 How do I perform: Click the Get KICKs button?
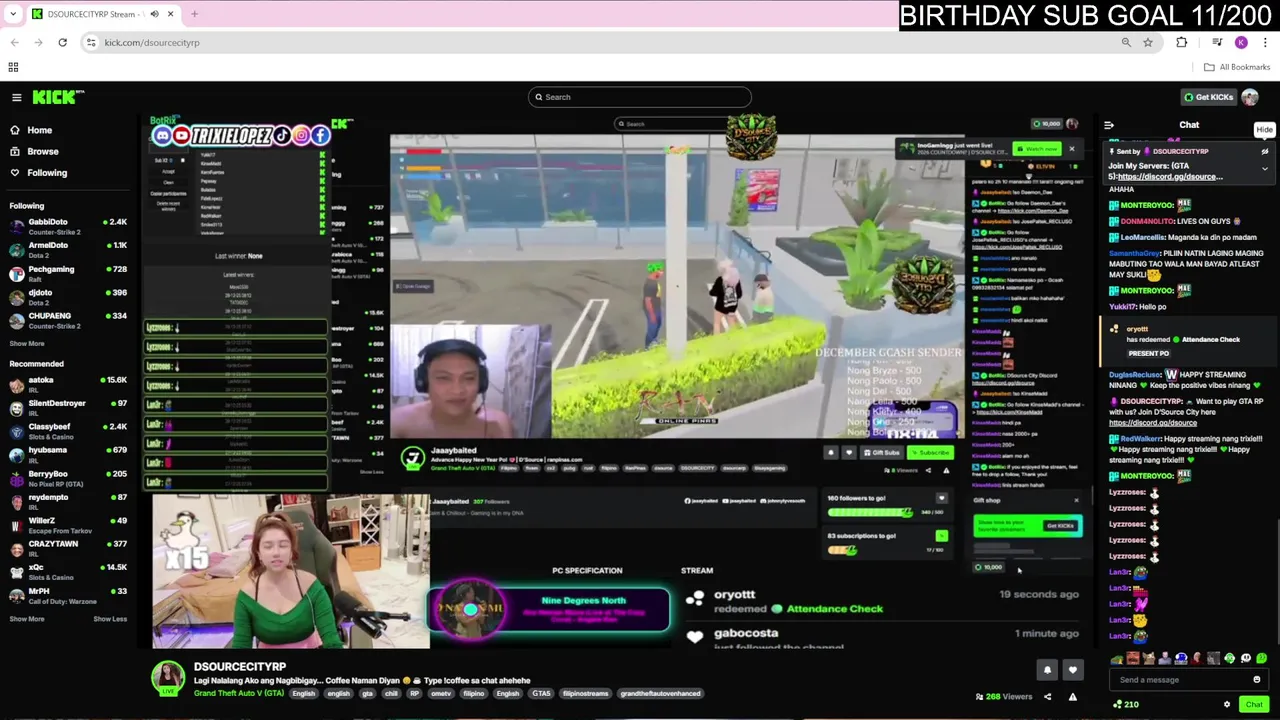(1208, 97)
